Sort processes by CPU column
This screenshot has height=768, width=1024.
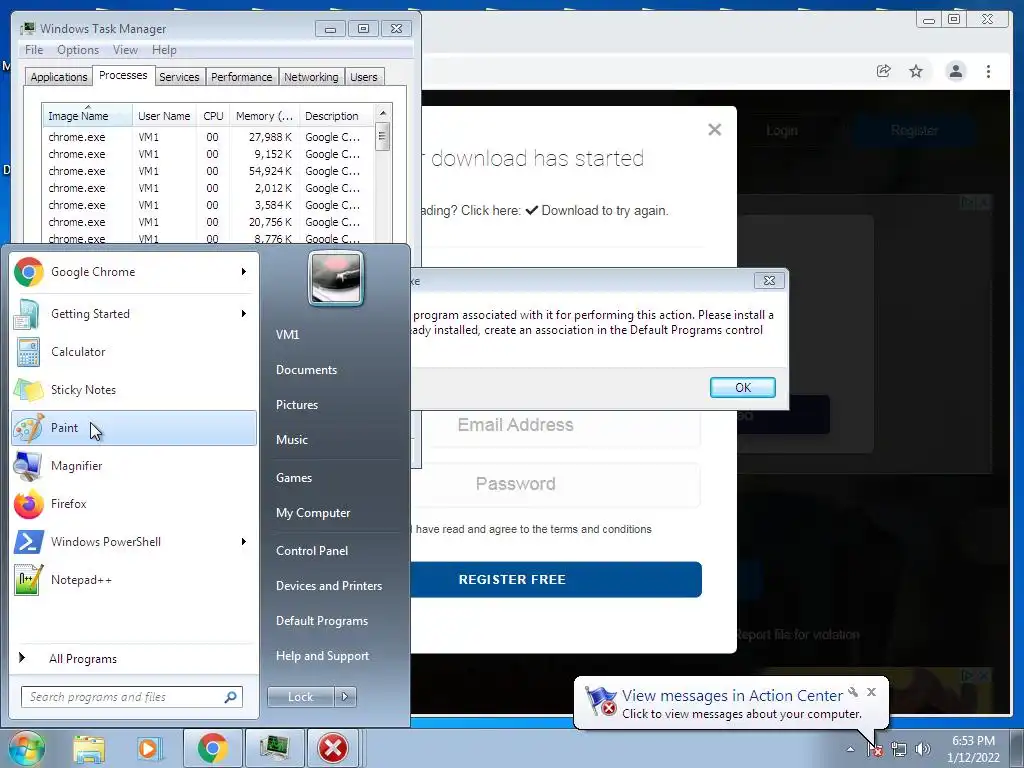[213, 116]
